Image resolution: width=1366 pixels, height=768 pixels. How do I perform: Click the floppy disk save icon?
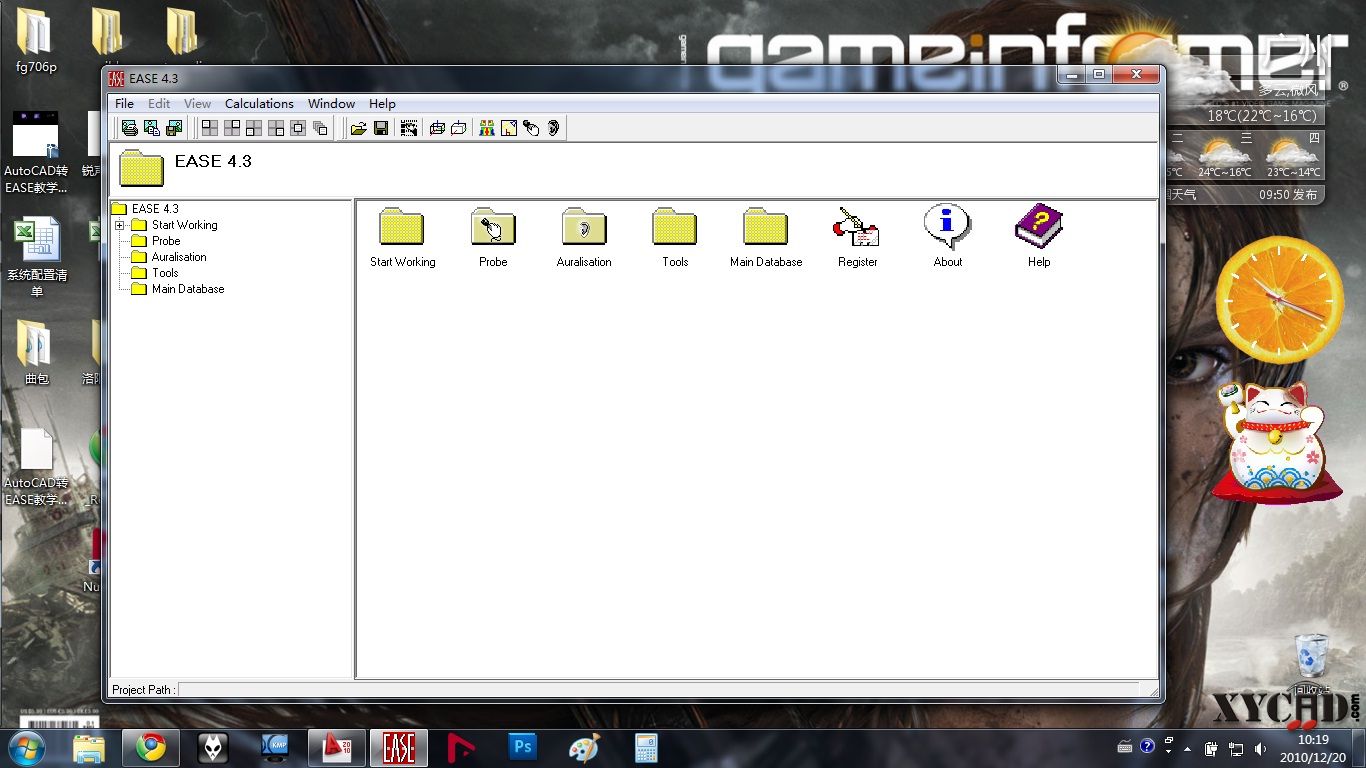coord(381,128)
